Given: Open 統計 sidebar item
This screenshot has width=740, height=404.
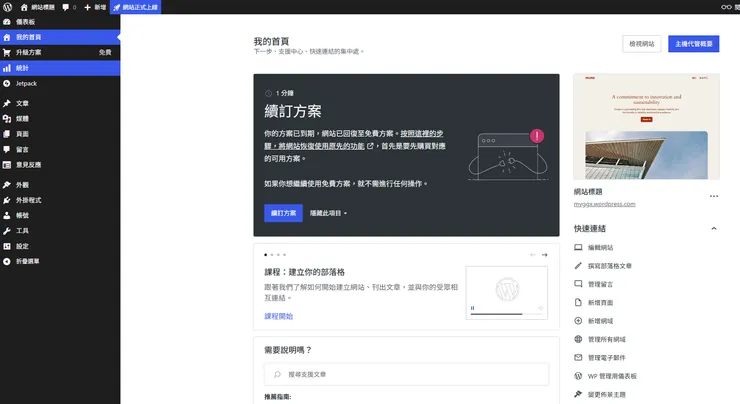Looking at the screenshot, I should pyautogui.click(x=60, y=68).
